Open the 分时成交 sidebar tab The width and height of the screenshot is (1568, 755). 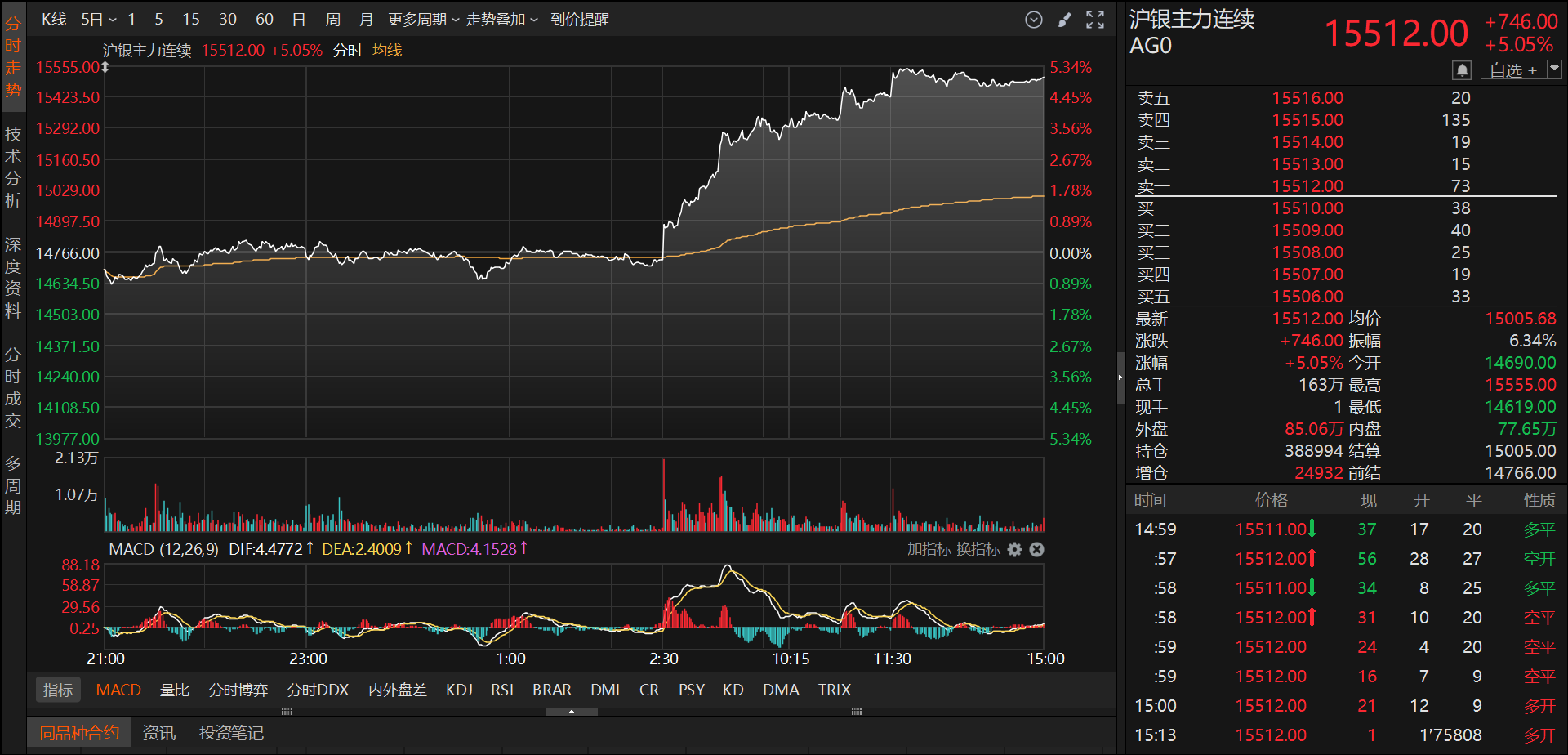(13, 387)
